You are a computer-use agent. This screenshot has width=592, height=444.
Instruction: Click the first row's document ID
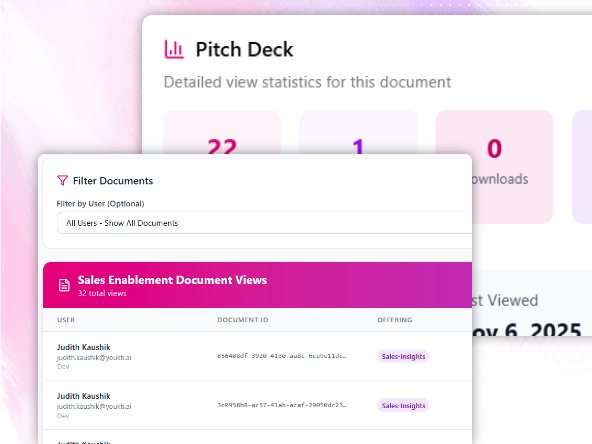click(x=282, y=356)
